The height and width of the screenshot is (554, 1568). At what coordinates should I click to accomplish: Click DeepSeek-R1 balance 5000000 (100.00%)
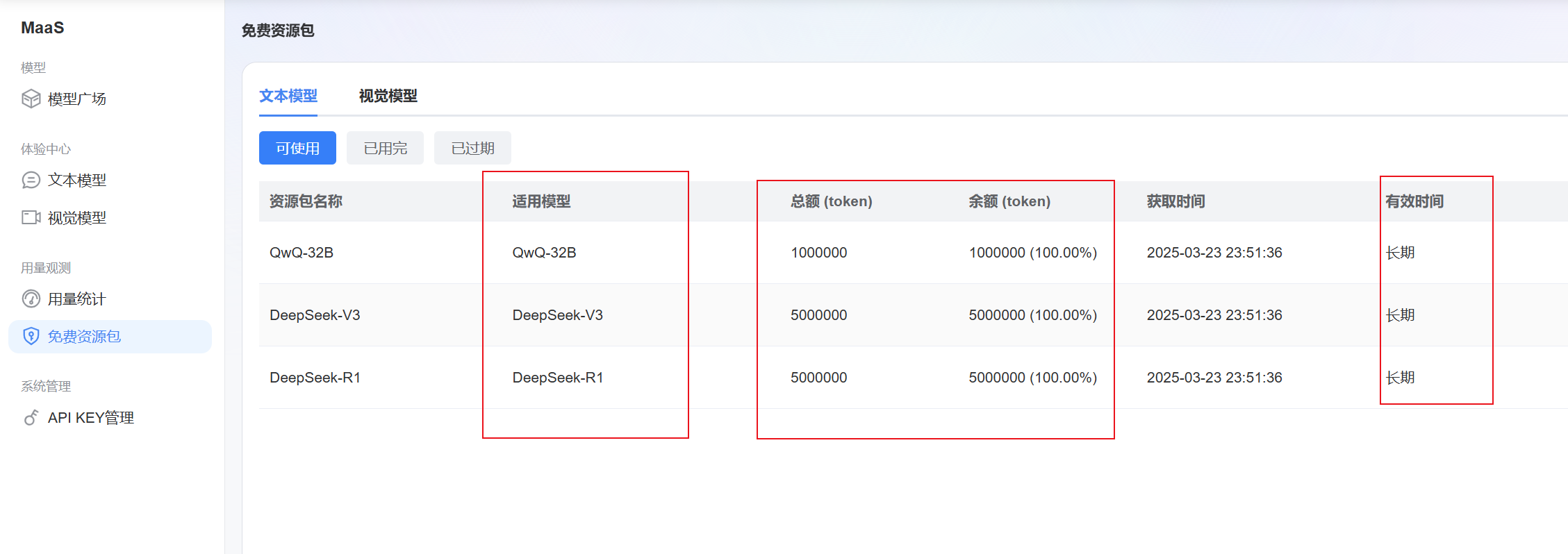pyautogui.click(x=1033, y=378)
